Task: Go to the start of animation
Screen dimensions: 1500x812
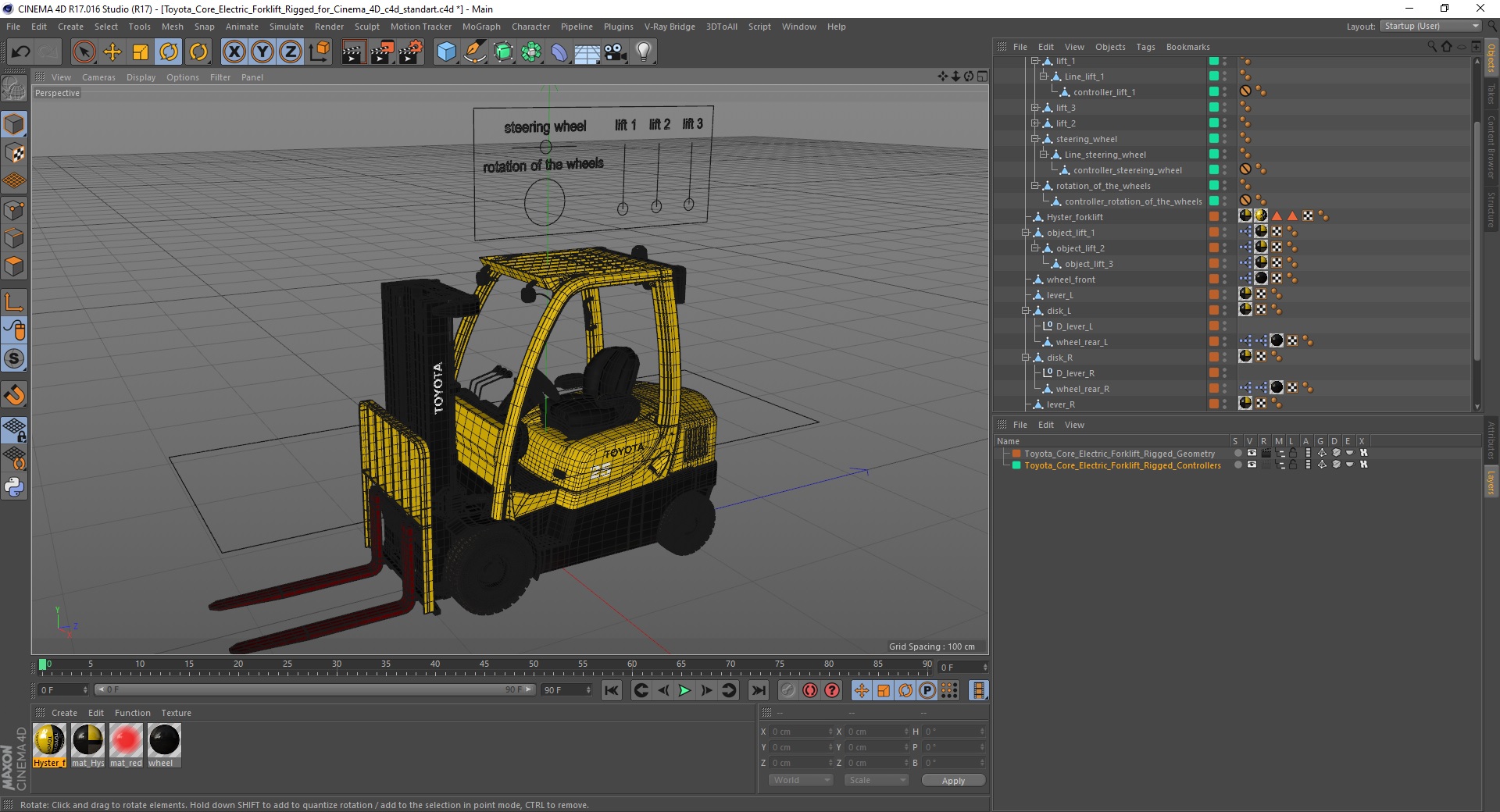Action: pyautogui.click(x=612, y=690)
